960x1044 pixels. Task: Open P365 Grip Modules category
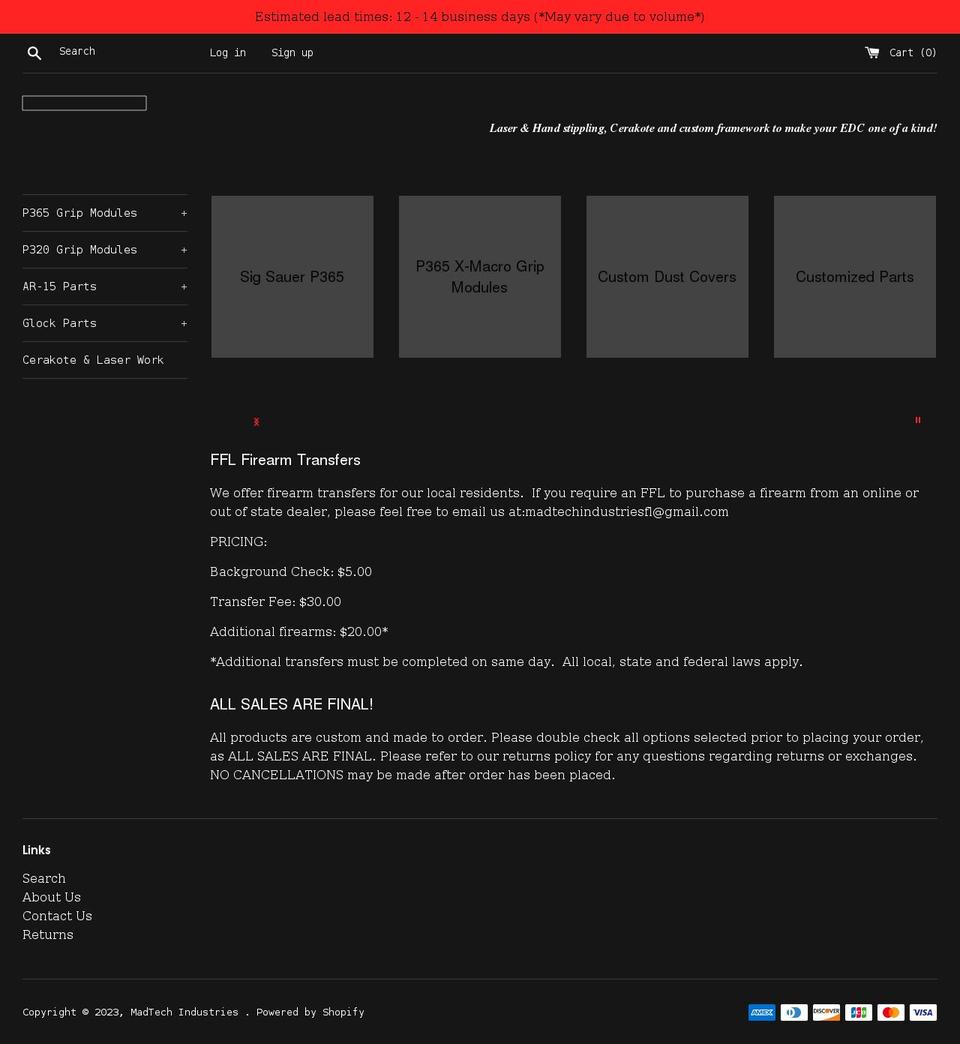80,213
